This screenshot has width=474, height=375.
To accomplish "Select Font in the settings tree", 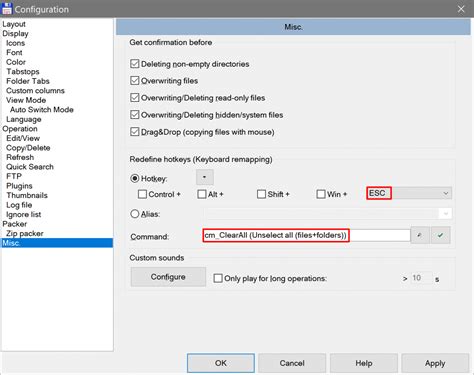I will pos(14,53).
